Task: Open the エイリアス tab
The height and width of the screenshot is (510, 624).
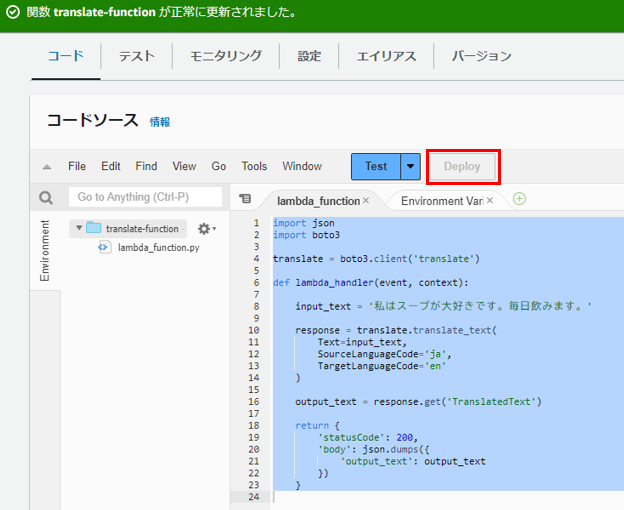Action: click(x=386, y=56)
